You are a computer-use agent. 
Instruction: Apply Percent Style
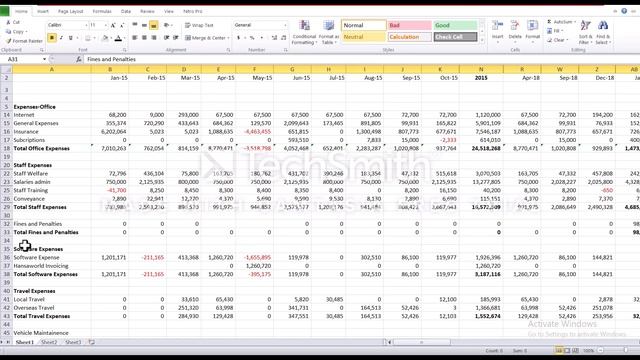pos(252,38)
